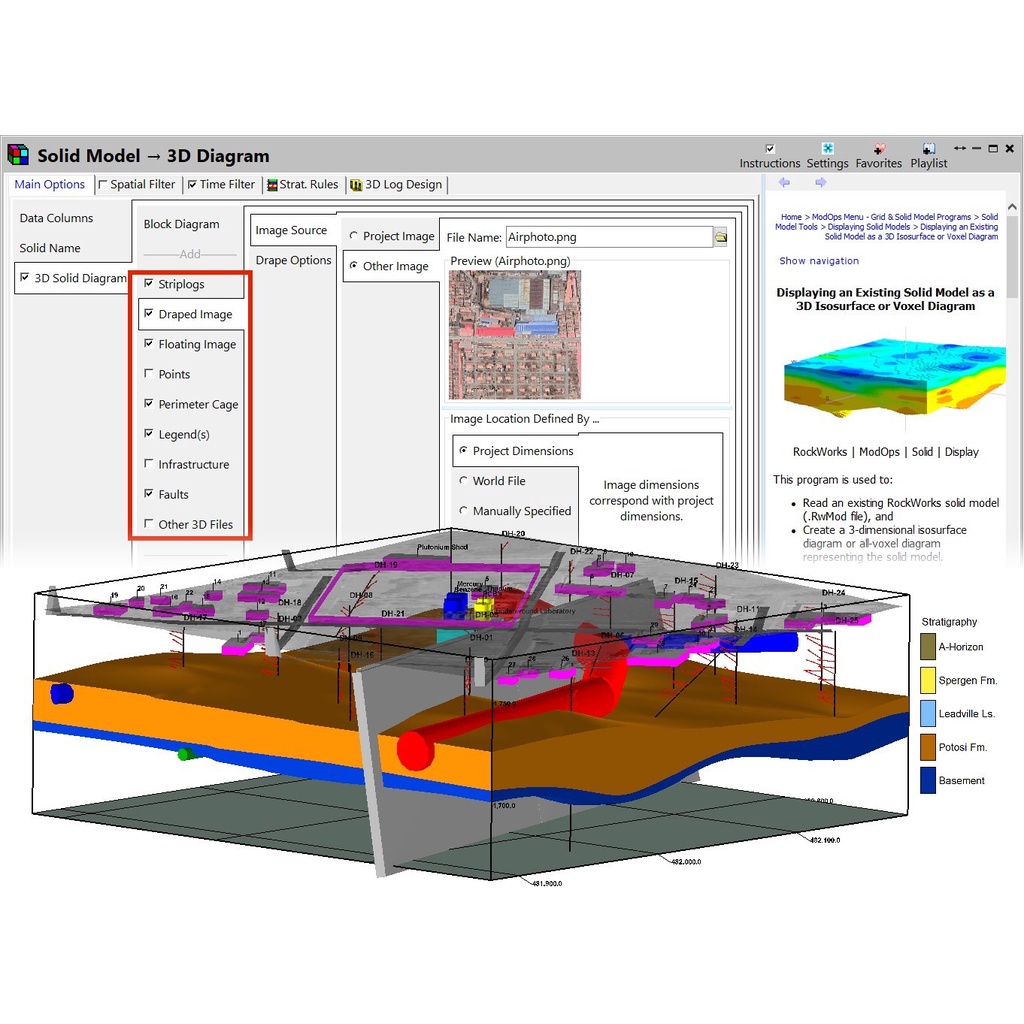Click the help panel forward arrow

pyautogui.click(x=820, y=183)
